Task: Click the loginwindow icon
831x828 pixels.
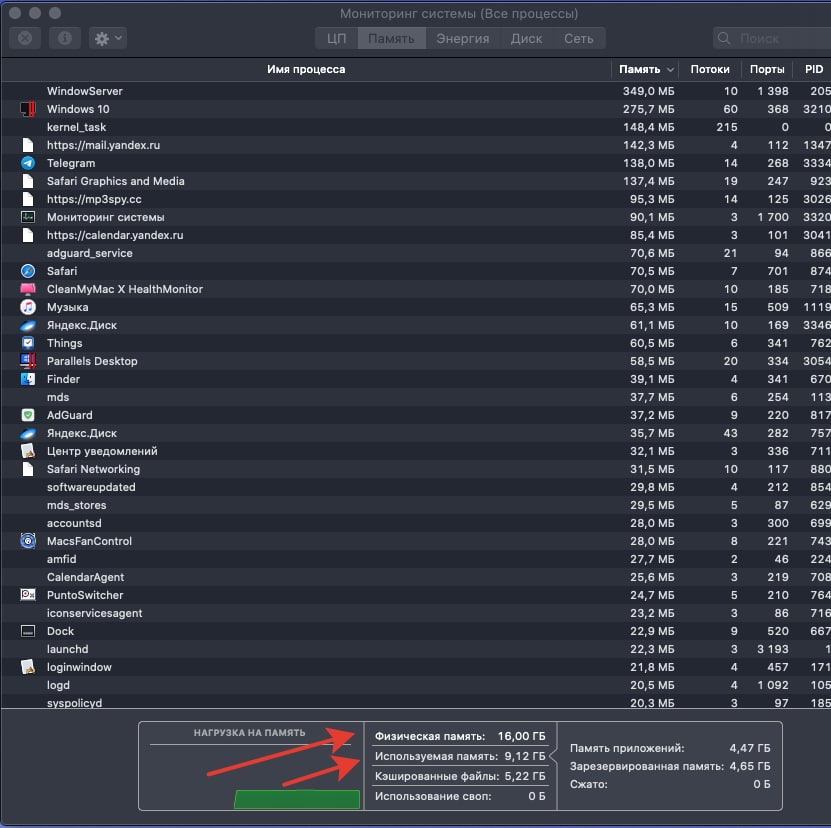Action: click(28, 667)
